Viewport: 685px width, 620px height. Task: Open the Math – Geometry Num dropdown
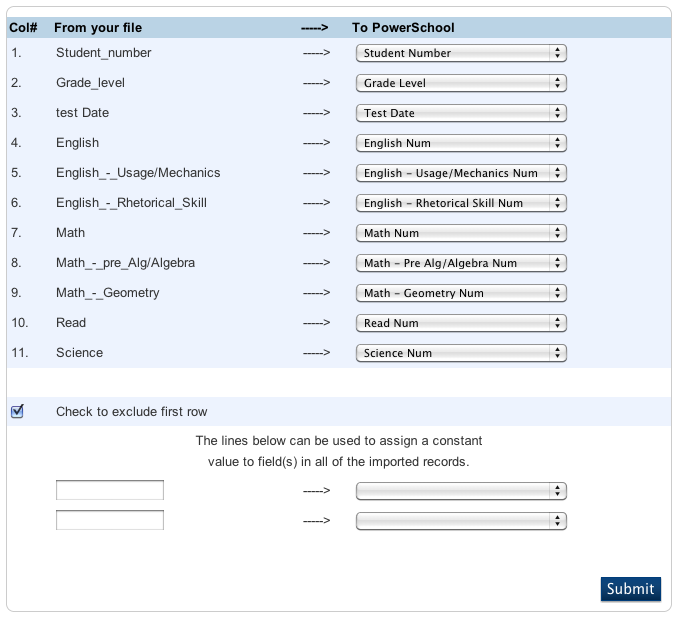(461, 293)
